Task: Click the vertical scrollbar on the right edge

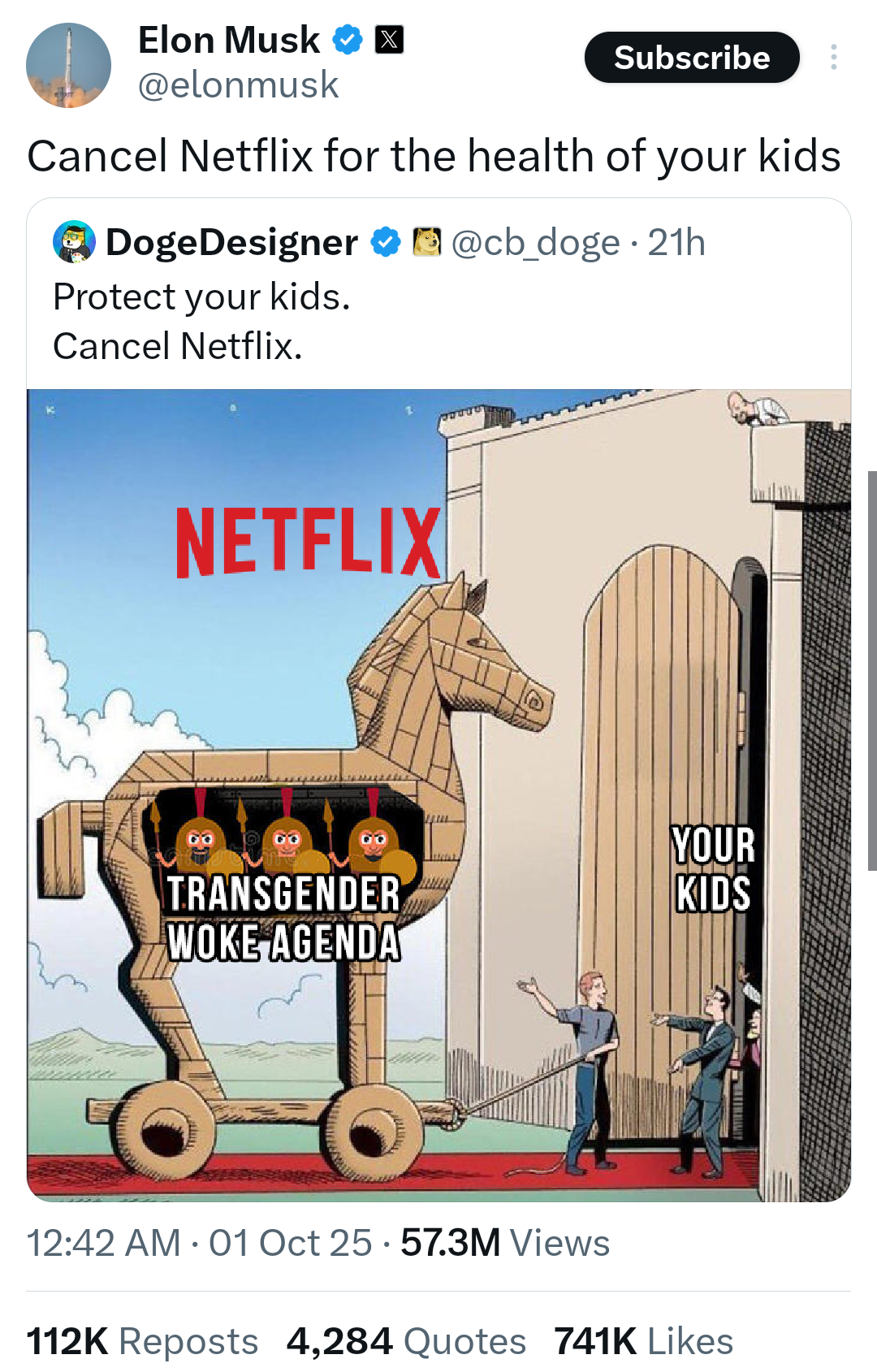Action: [872, 670]
